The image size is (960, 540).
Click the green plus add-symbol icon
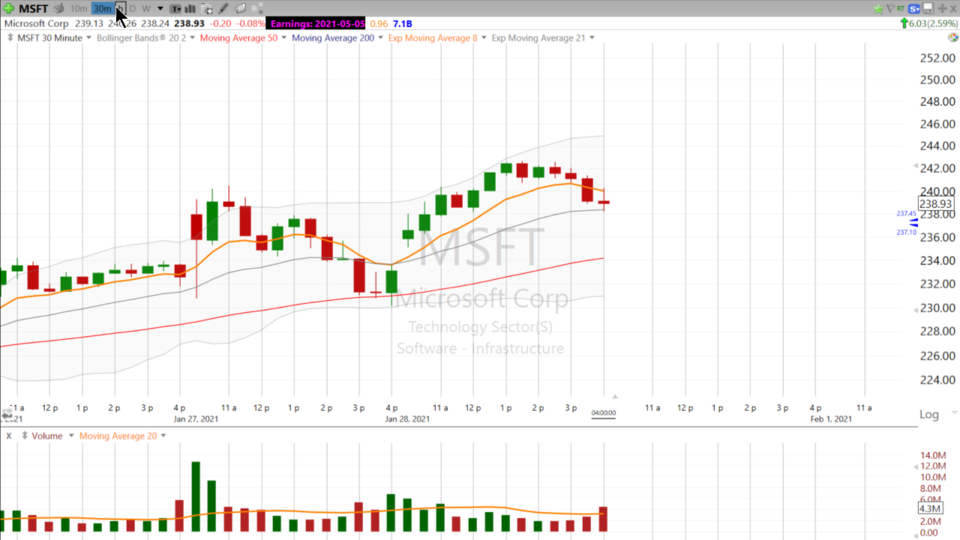[9, 9]
